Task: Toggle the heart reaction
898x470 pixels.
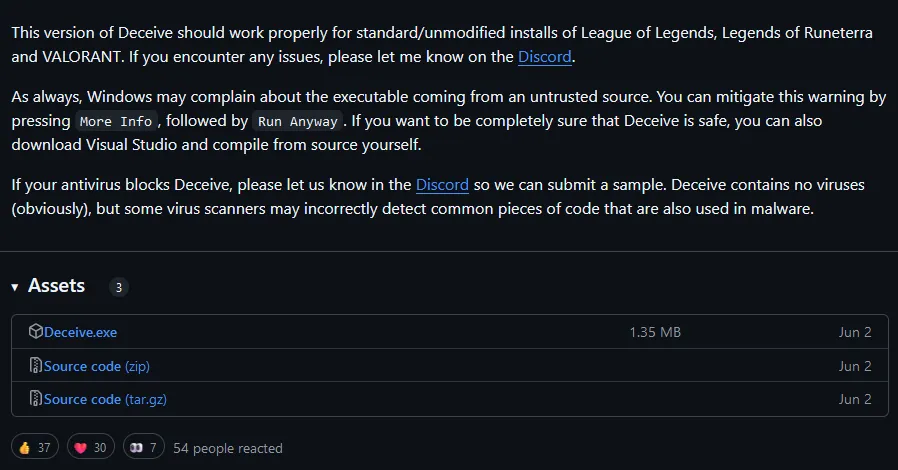Action: click(91, 448)
